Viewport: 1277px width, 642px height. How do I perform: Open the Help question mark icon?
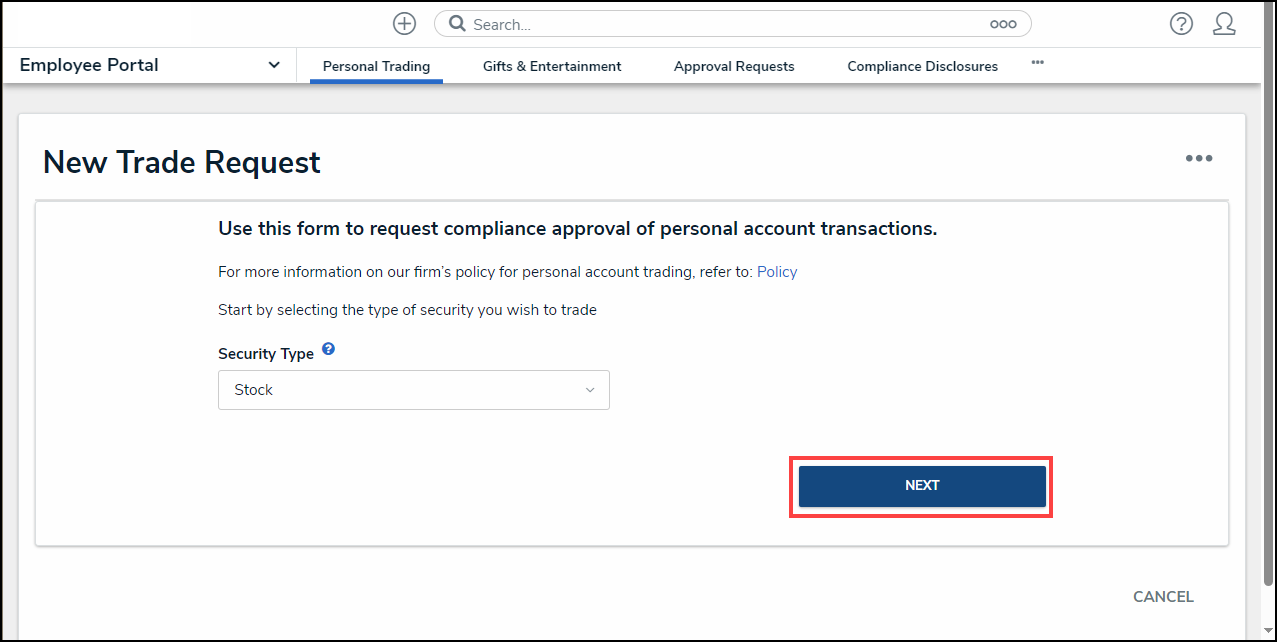click(1181, 24)
